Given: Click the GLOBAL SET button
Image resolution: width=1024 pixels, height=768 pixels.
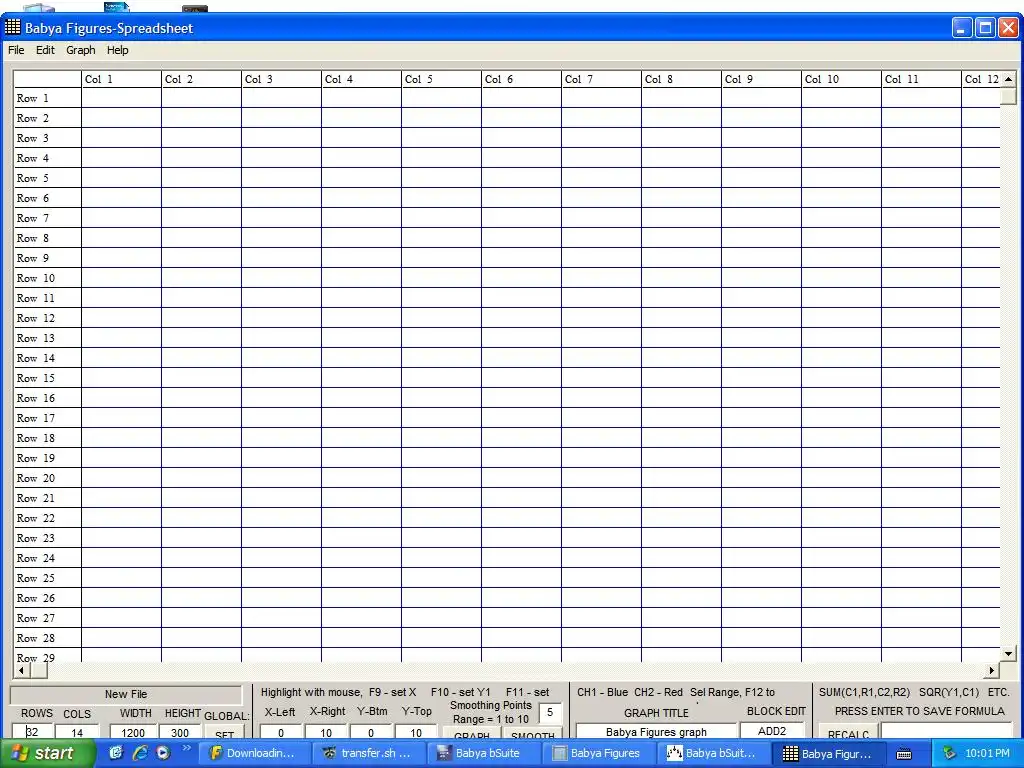Looking at the screenshot, I should point(225,733).
